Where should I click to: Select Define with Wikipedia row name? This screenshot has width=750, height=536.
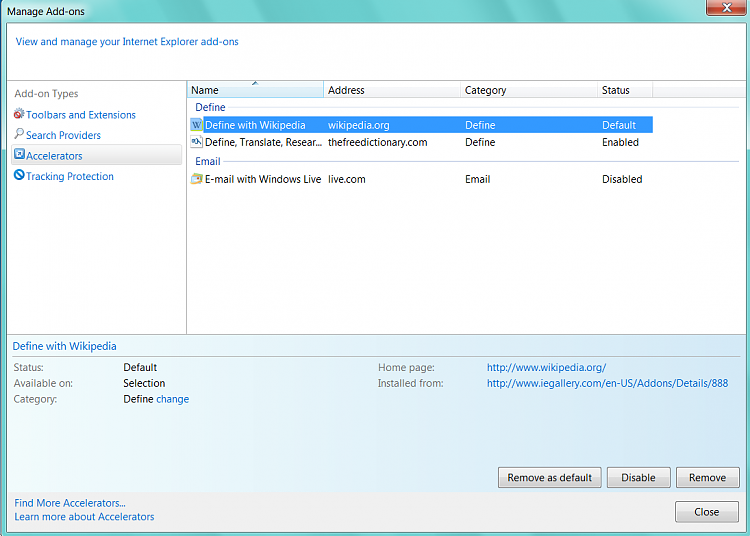255,125
